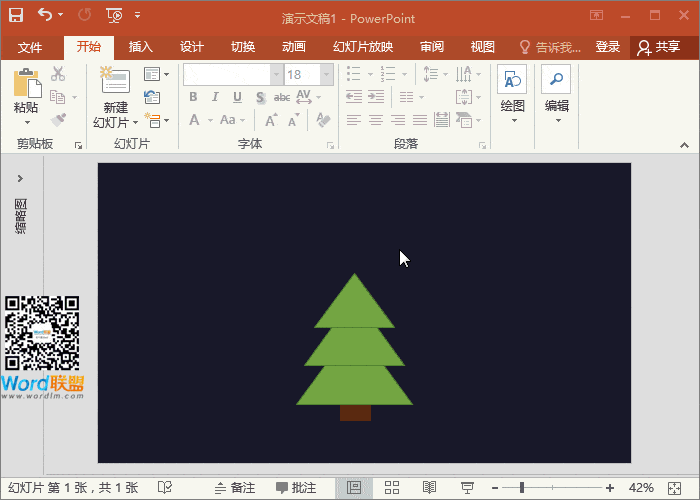Switch to Slide Sorter view icon

392,487
